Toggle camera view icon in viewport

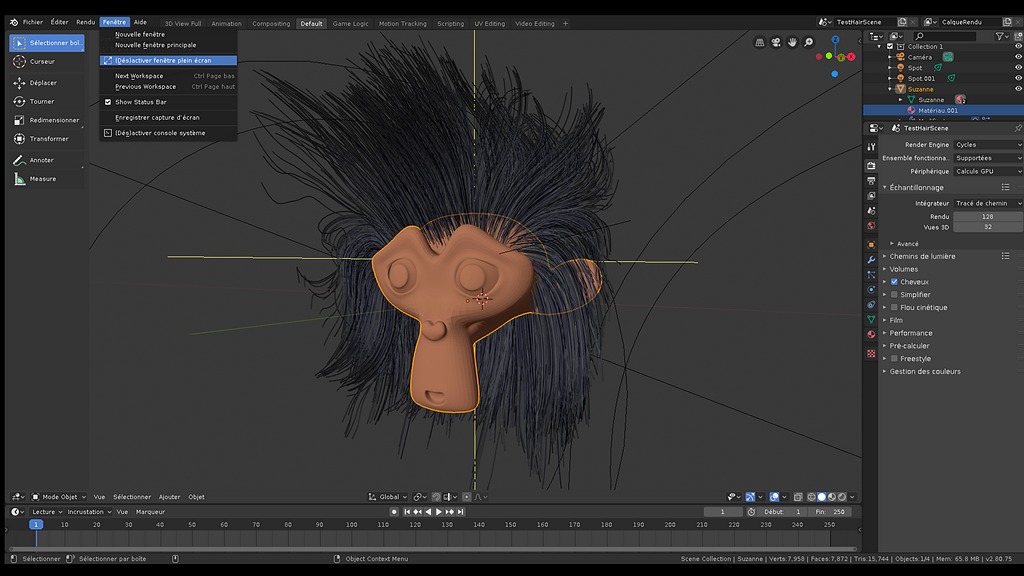776,42
